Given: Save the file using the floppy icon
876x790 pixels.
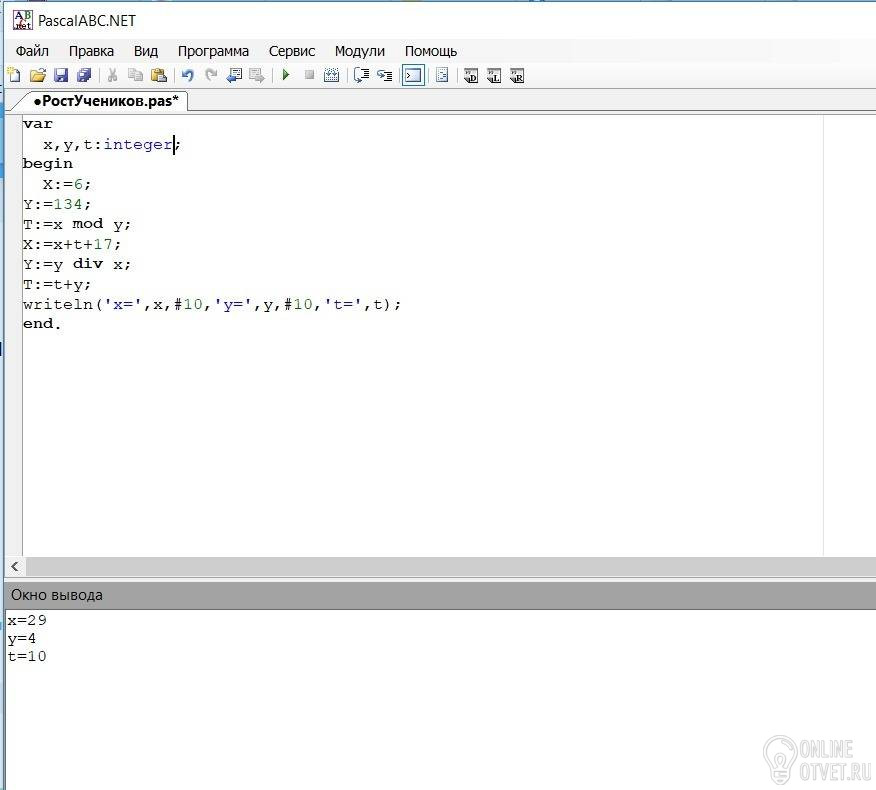Looking at the screenshot, I should (x=61, y=75).
